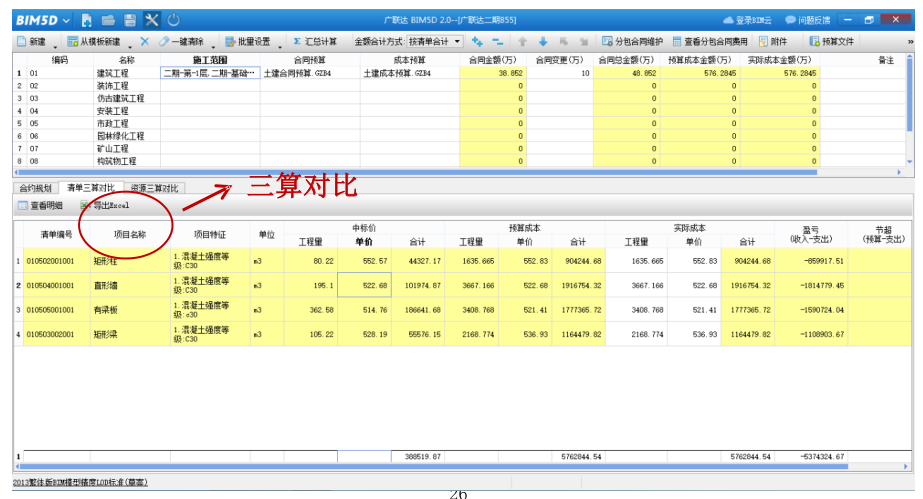Click the add row plus icon

477,41
